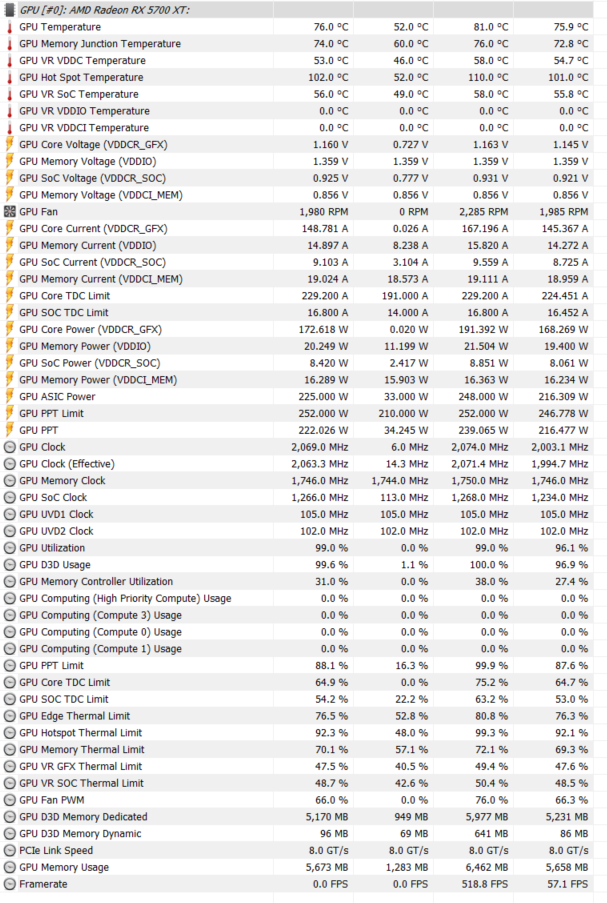The height and width of the screenshot is (903, 607).
Task: Click lightning icon beside GPU SoC Voltage (VDDCR_SOC)
Action: pos(9,179)
